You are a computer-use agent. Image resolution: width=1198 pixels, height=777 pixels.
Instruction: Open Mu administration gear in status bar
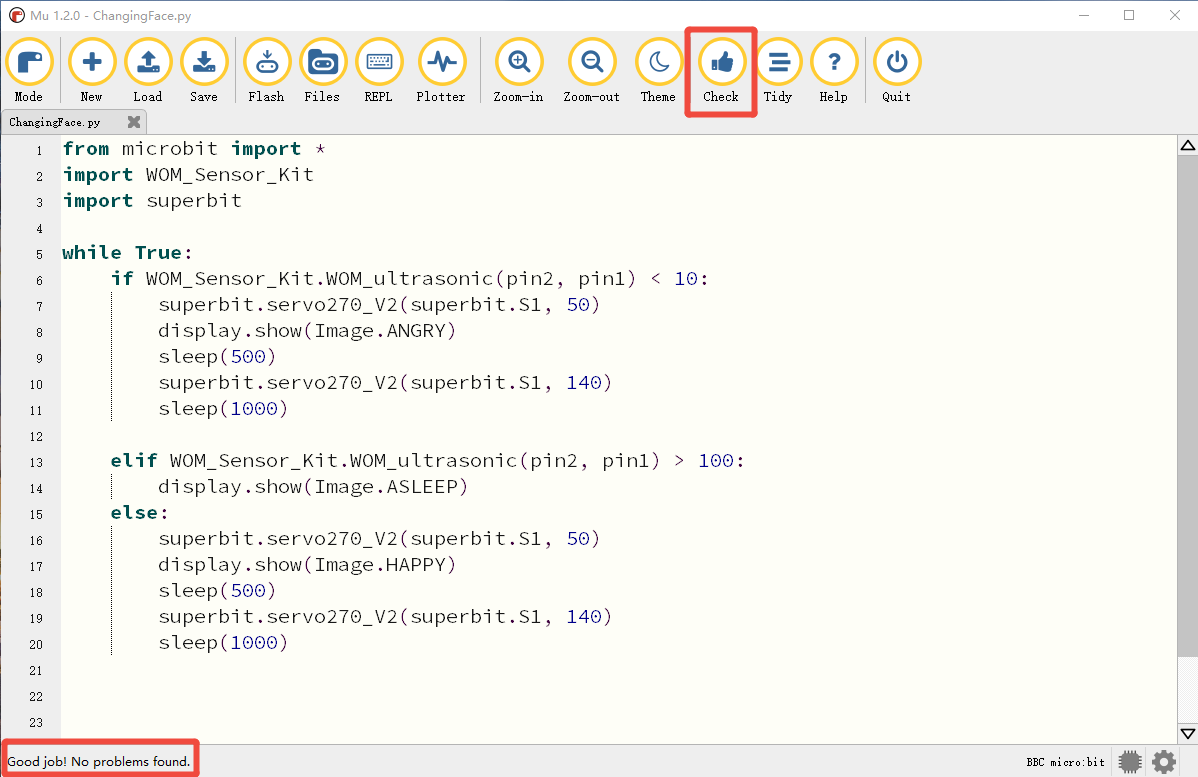click(x=1164, y=762)
